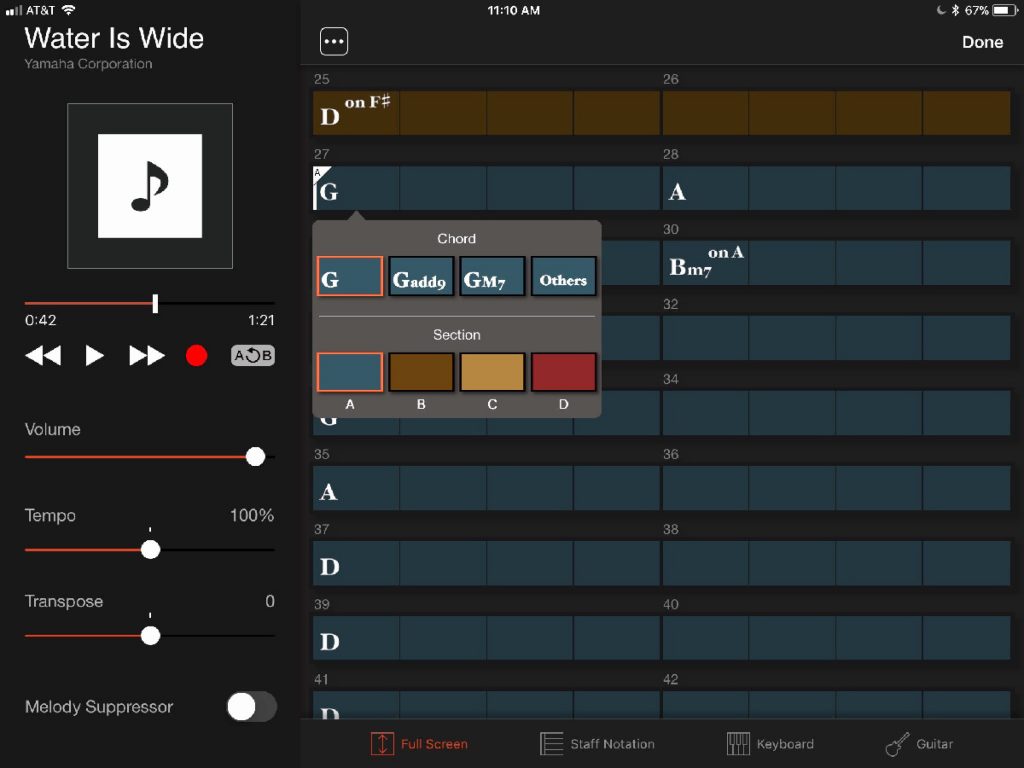
Task: Enable A-B repeat mode
Action: (252, 355)
